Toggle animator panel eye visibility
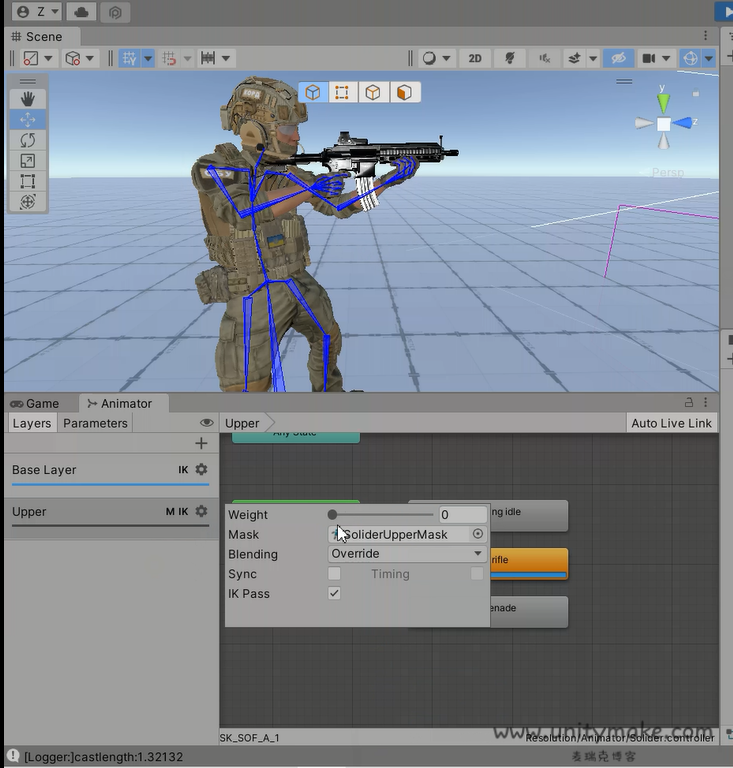 [207, 423]
